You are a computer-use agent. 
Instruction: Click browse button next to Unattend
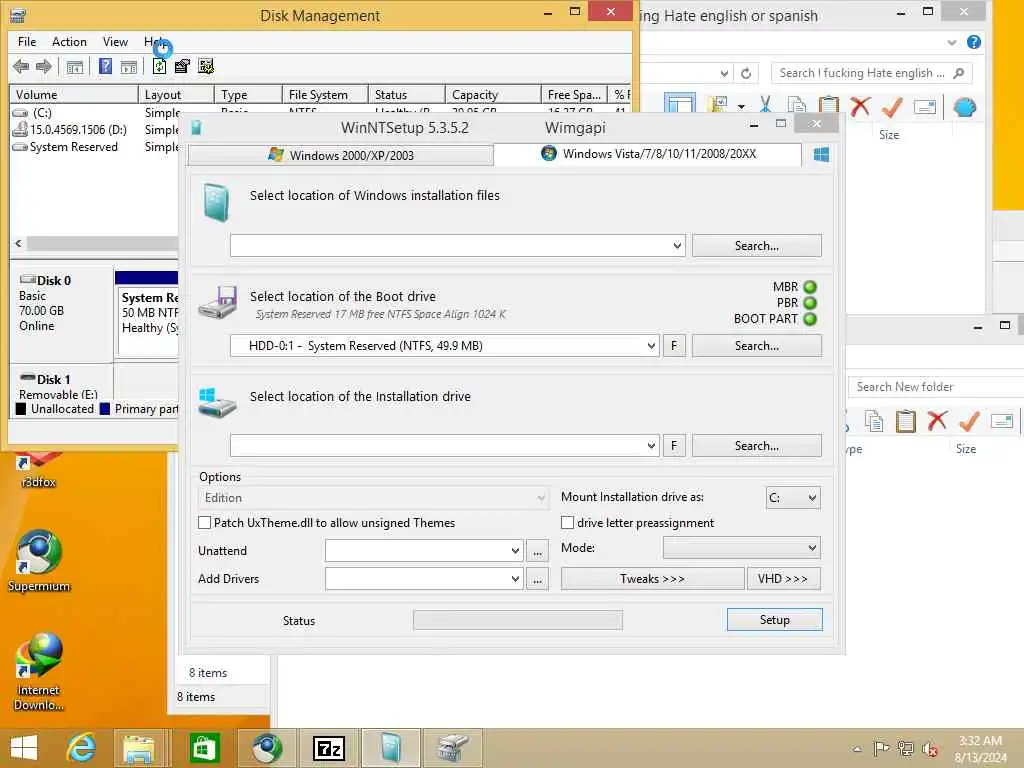[x=537, y=551]
